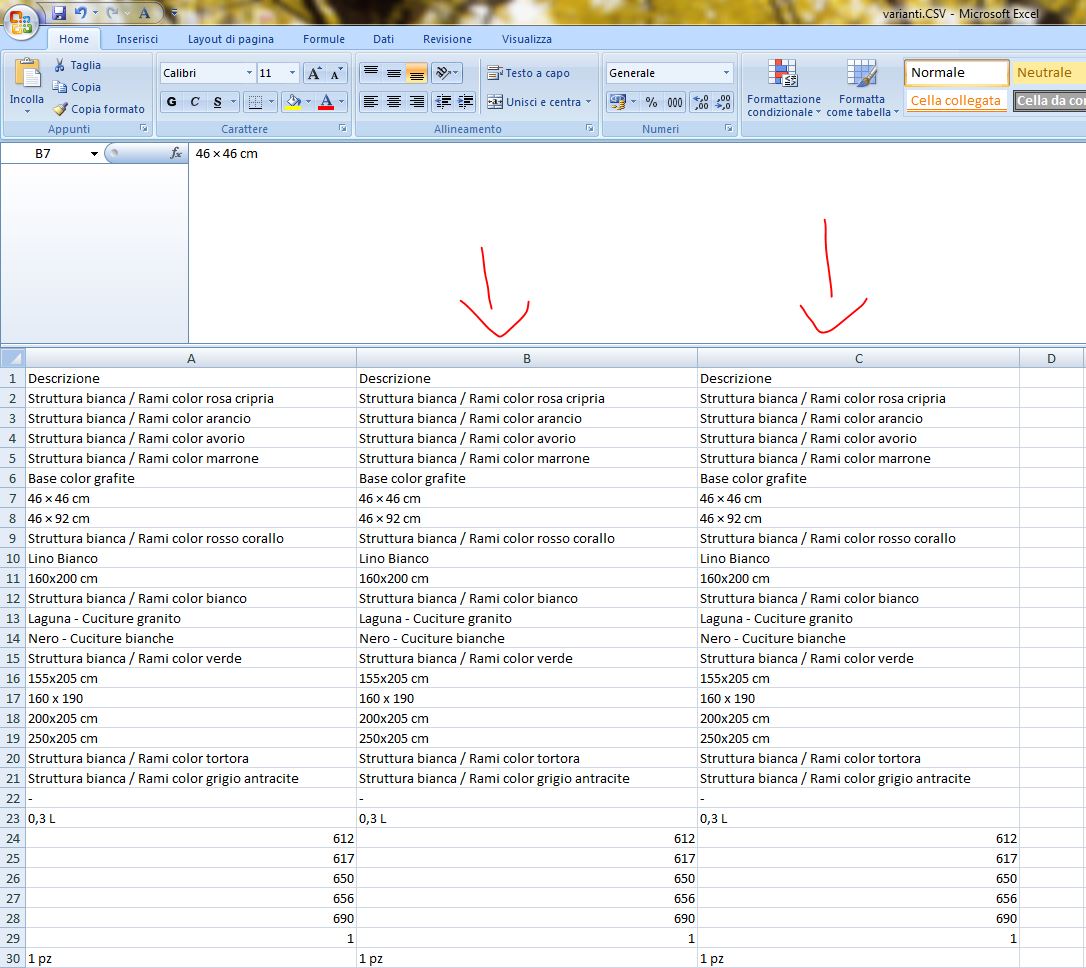Click the Incolla paste icon
This screenshot has height=968, width=1086.
pyautogui.click(x=27, y=73)
